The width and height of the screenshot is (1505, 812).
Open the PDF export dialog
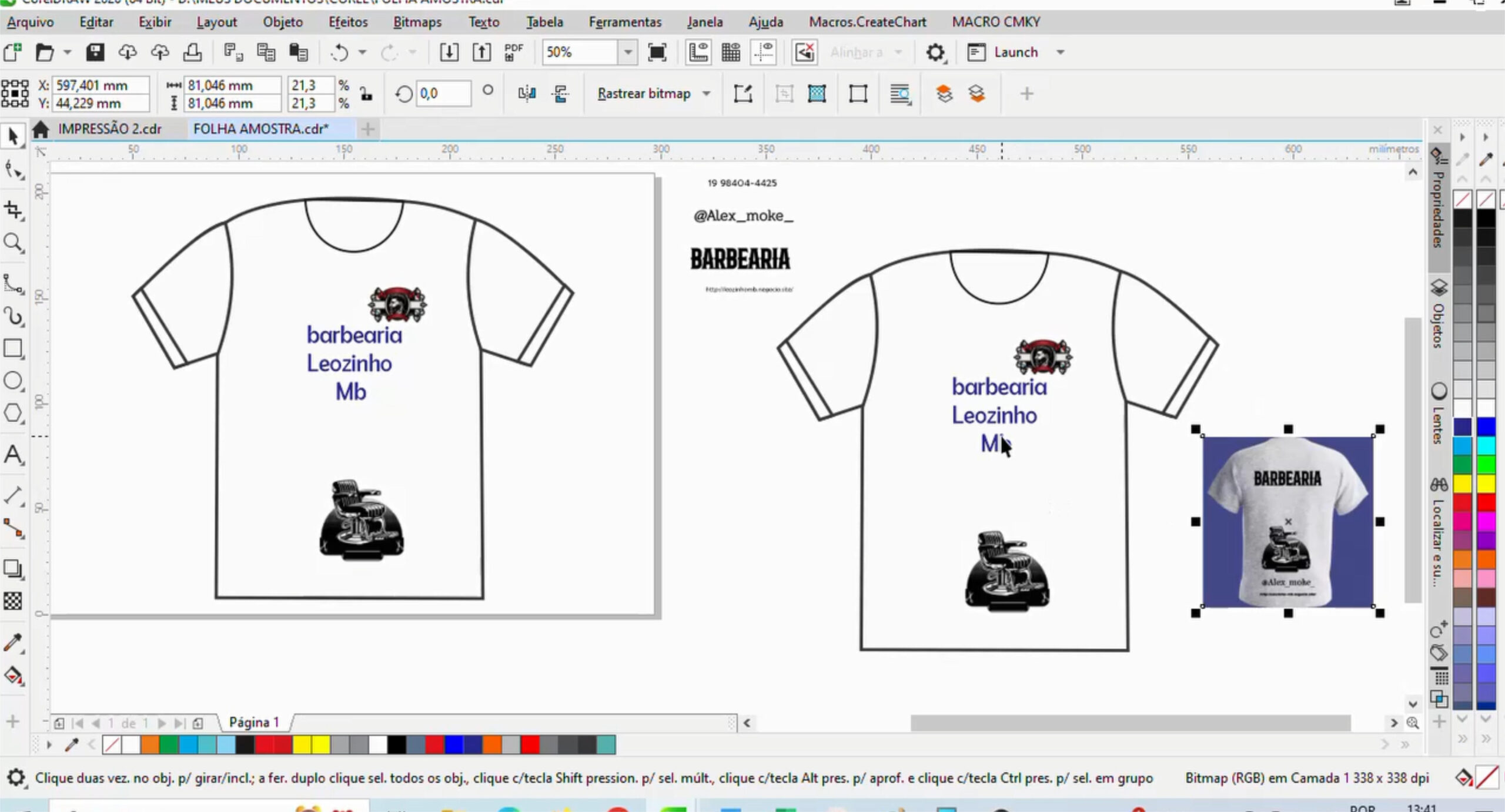coord(512,52)
